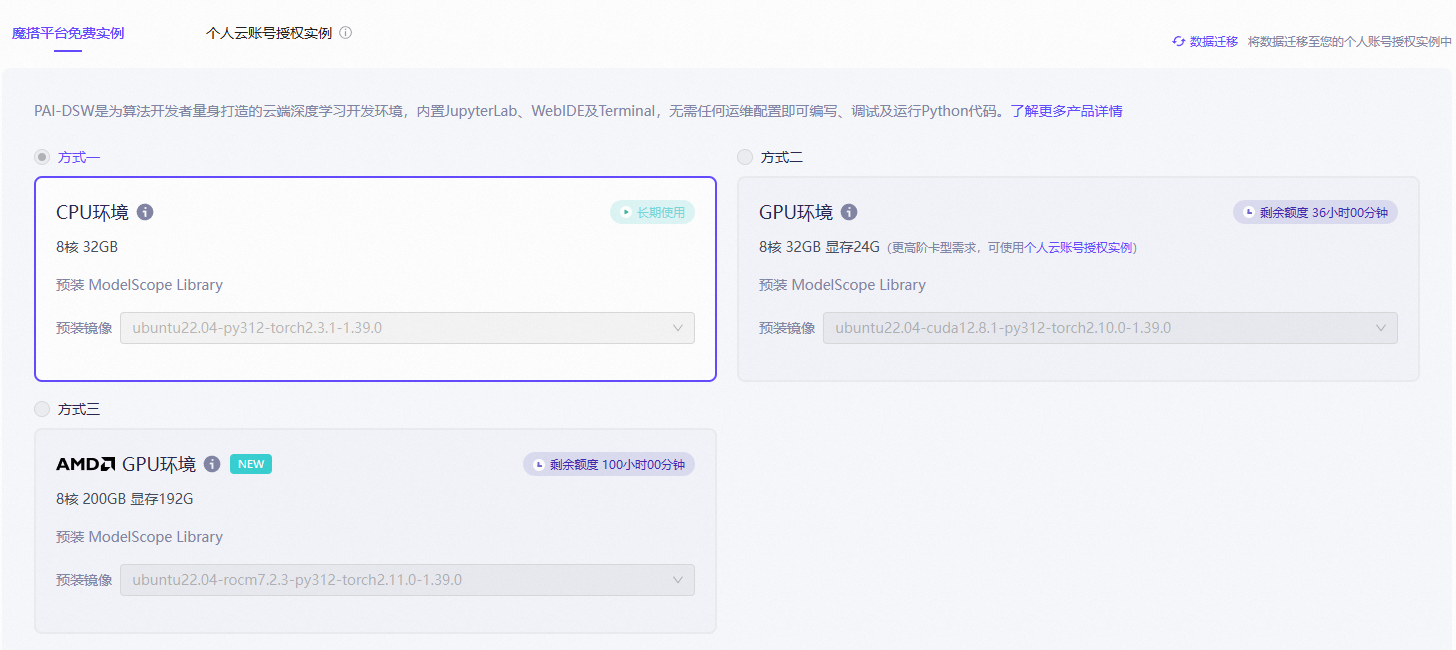Click 预装镜像 label in CPU card
The width and height of the screenshot is (1456, 650).
pyautogui.click(x=84, y=328)
